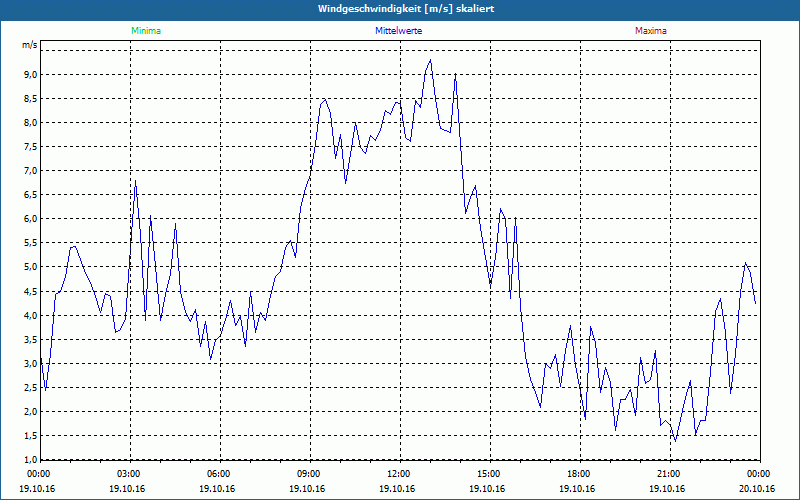The width and height of the screenshot is (800, 500).
Task: Click the chart title Windgeschwindigkeit skaliert
Action: pos(406,9)
